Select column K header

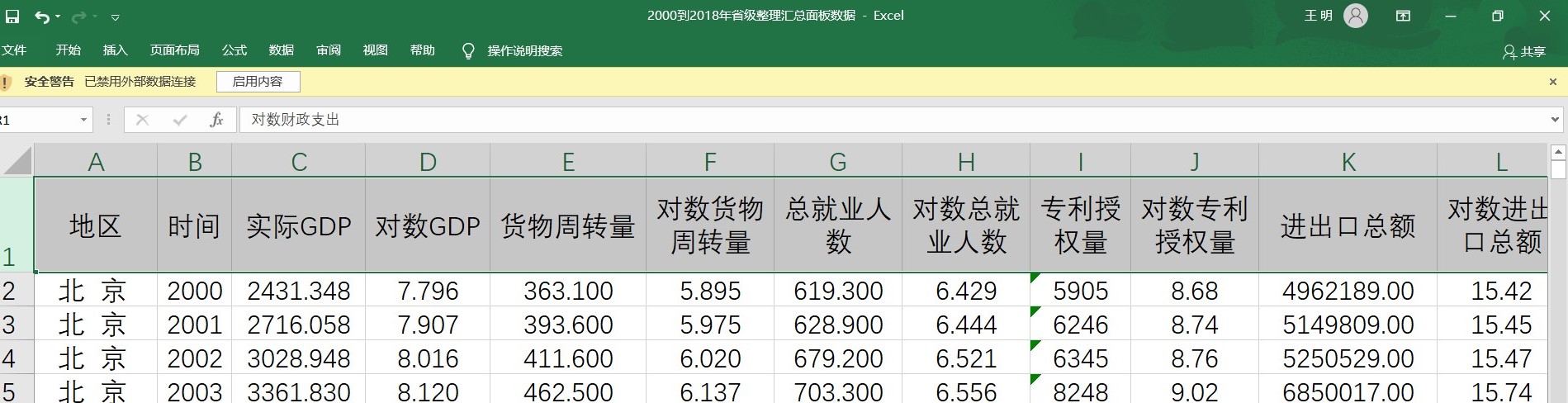coord(1348,161)
